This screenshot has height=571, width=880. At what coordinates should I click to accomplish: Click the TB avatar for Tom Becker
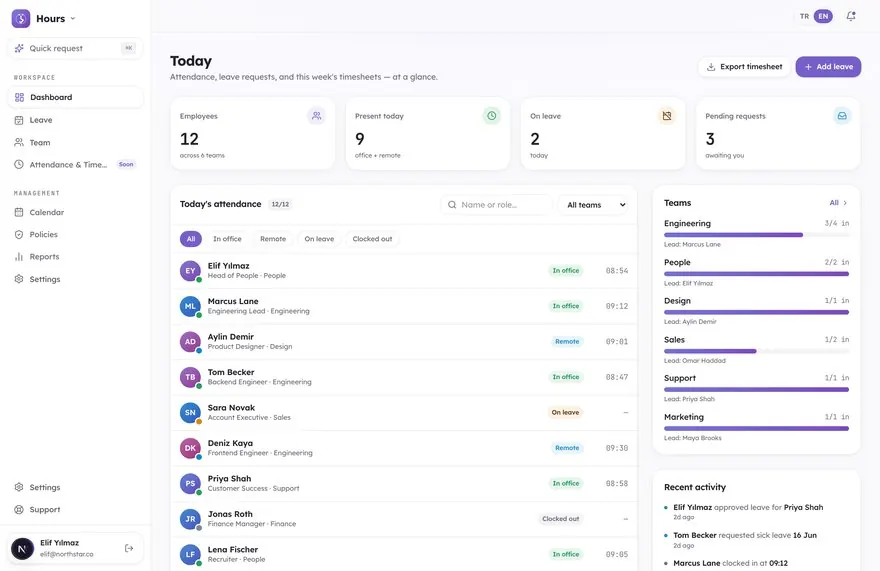(x=190, y=377)
